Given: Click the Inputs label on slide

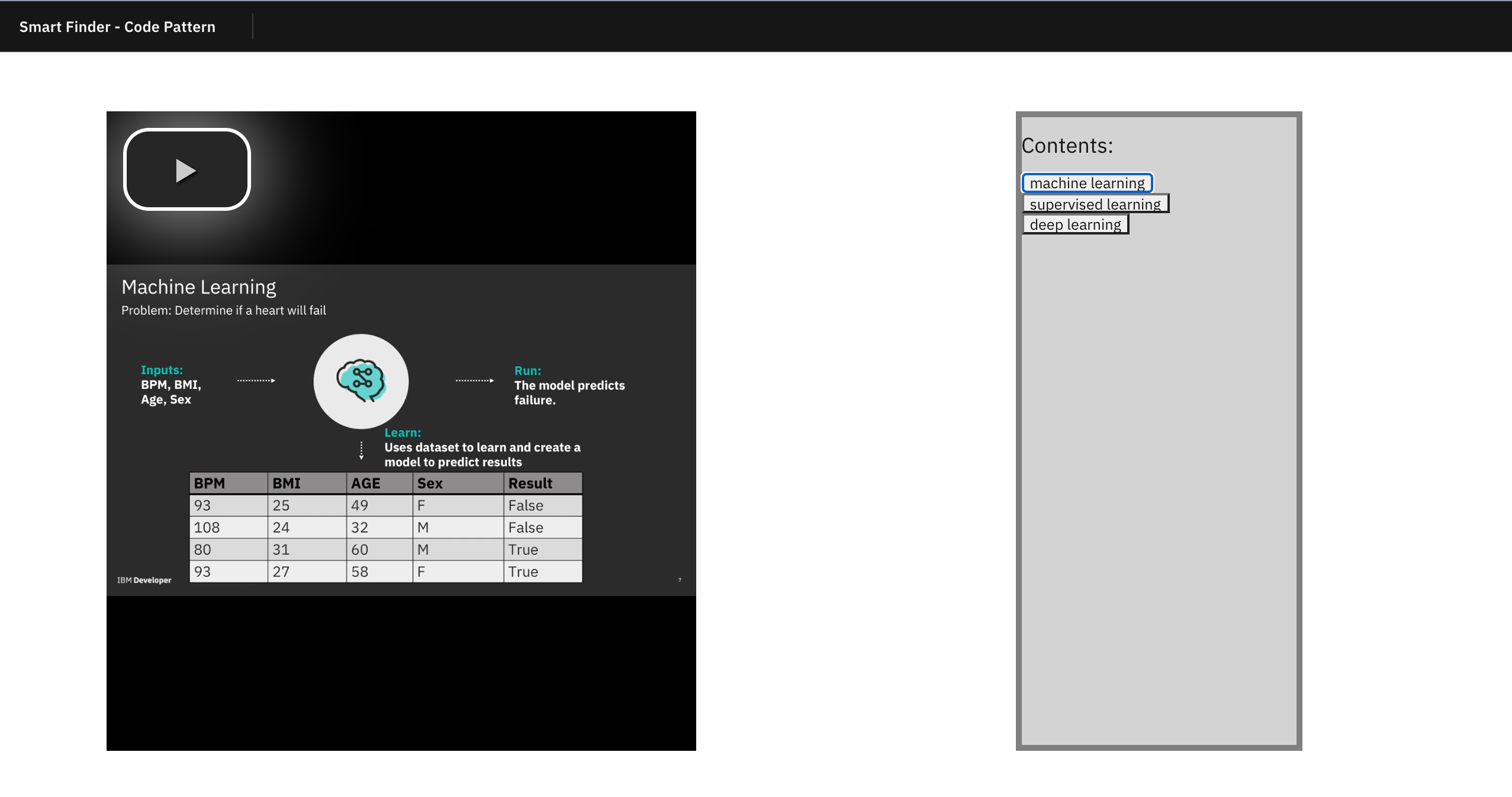Looking at the screenshot, I should [162, 370].
